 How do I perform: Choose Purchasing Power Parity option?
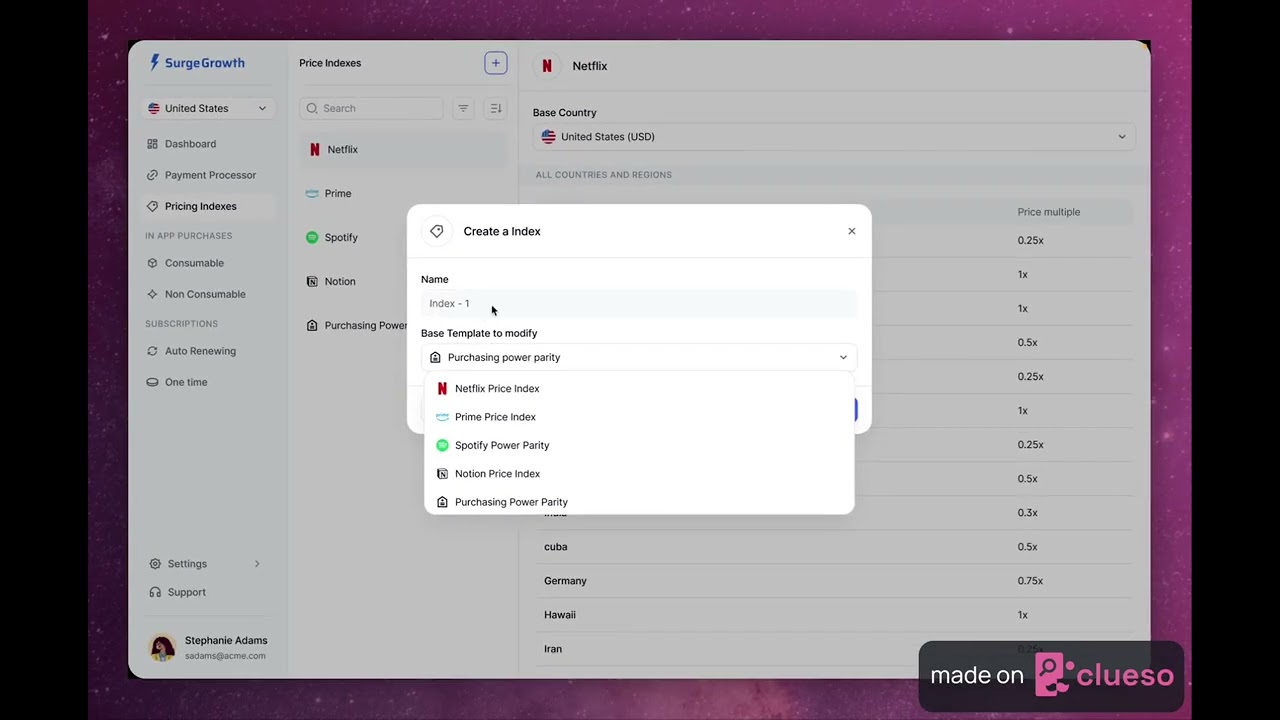pos(639,502)
